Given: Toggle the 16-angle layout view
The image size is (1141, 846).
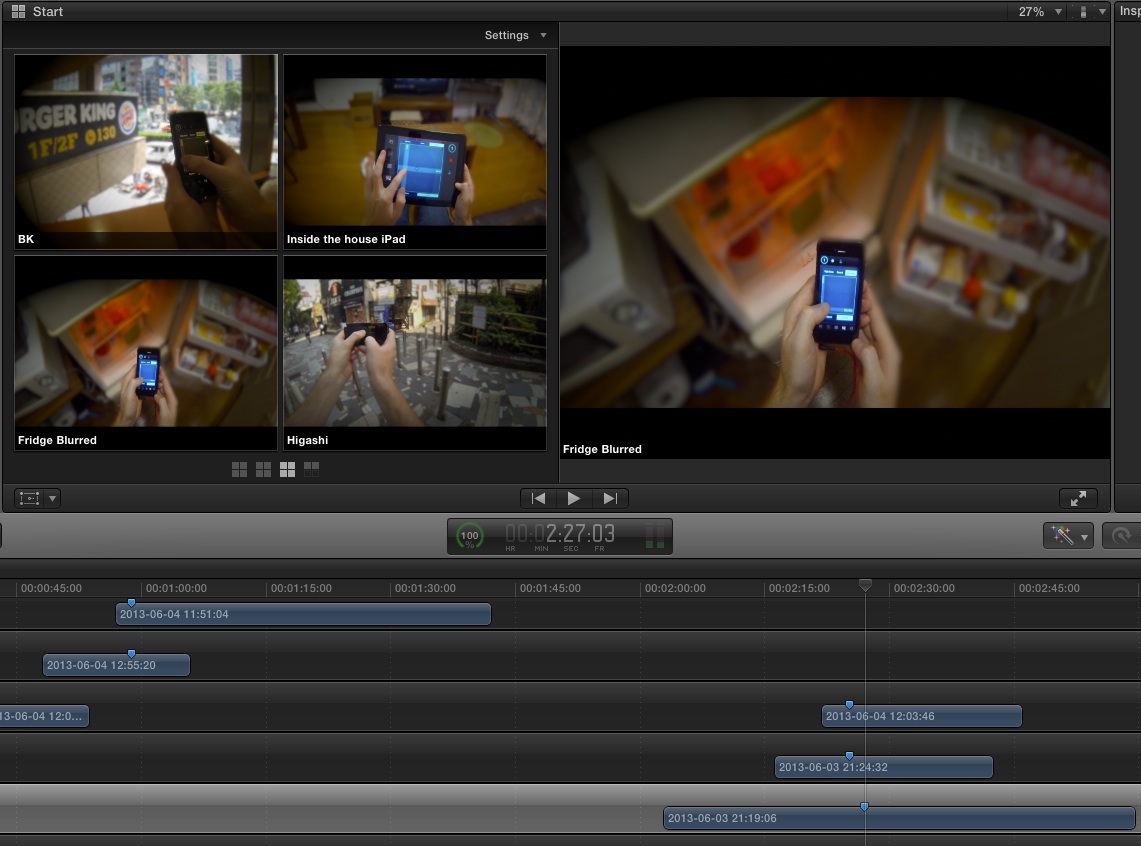Looking at the screenshot, I should (x=311, y=468).
